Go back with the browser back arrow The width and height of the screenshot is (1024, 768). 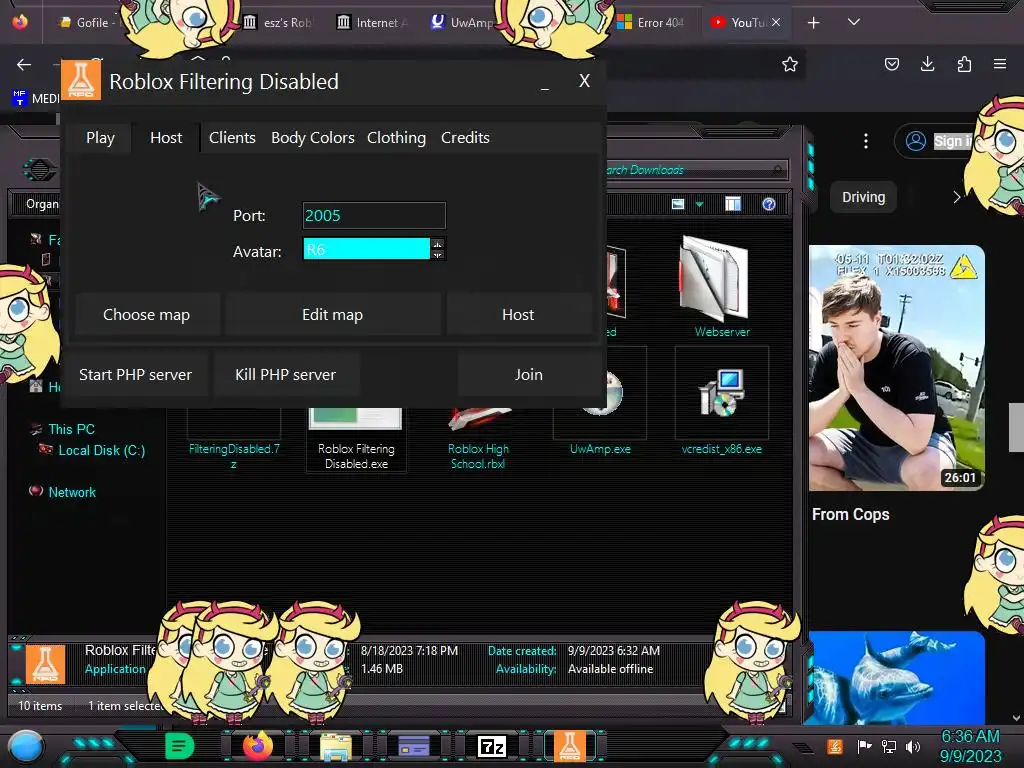coord(24,64)
